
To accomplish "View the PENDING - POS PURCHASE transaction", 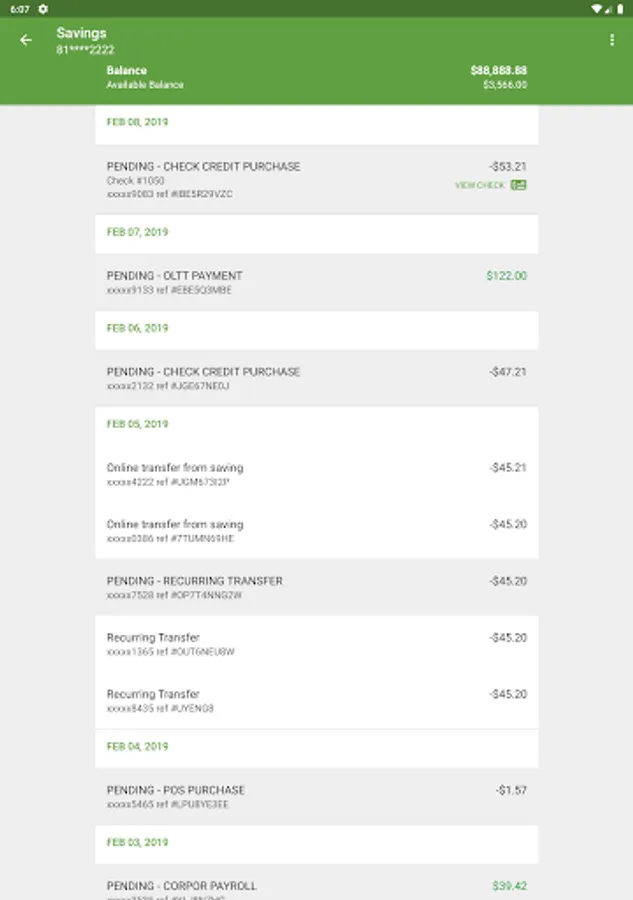I will click(x=316, y=796).
